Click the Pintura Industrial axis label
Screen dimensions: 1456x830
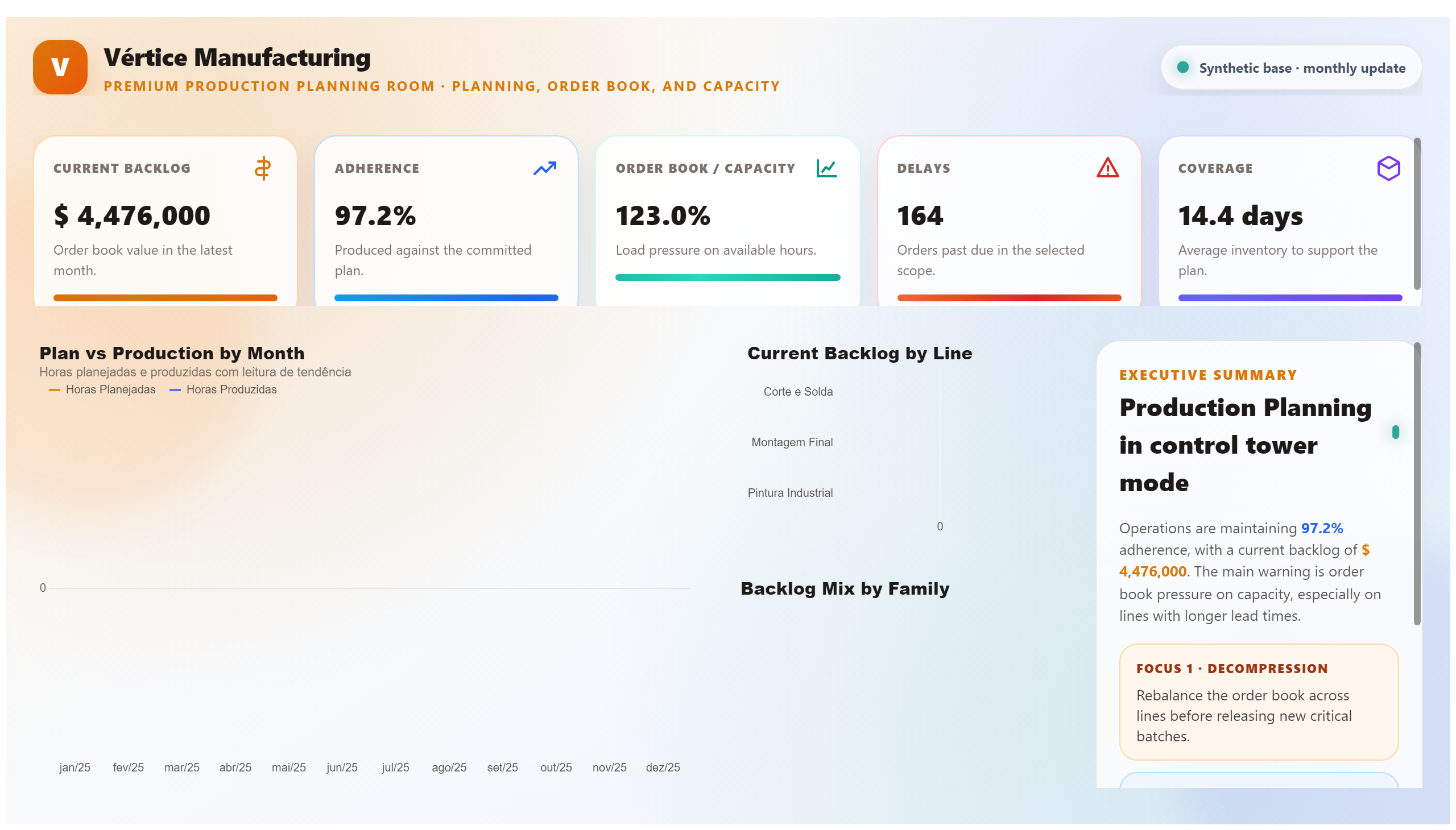[x=790, y=493]
